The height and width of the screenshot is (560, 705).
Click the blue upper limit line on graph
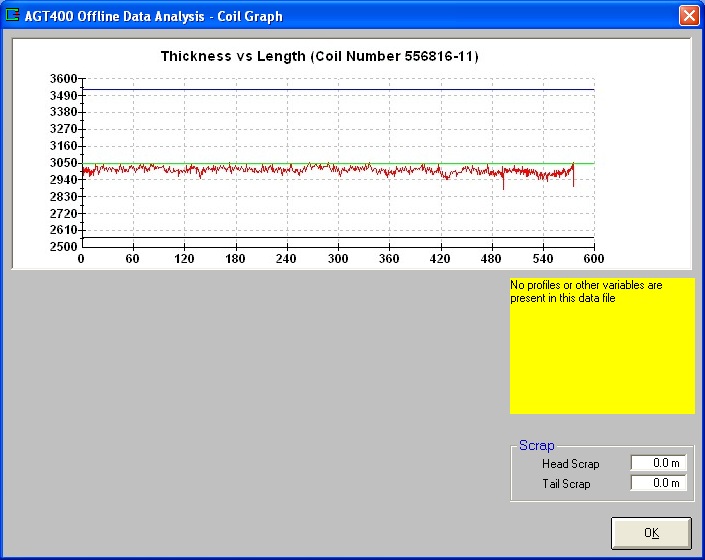(339, 89)
